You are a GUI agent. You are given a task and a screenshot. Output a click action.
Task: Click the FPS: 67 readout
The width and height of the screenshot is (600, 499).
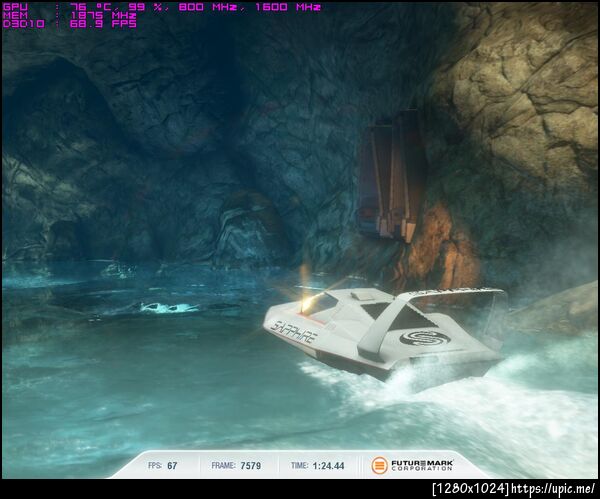point(163,466)
